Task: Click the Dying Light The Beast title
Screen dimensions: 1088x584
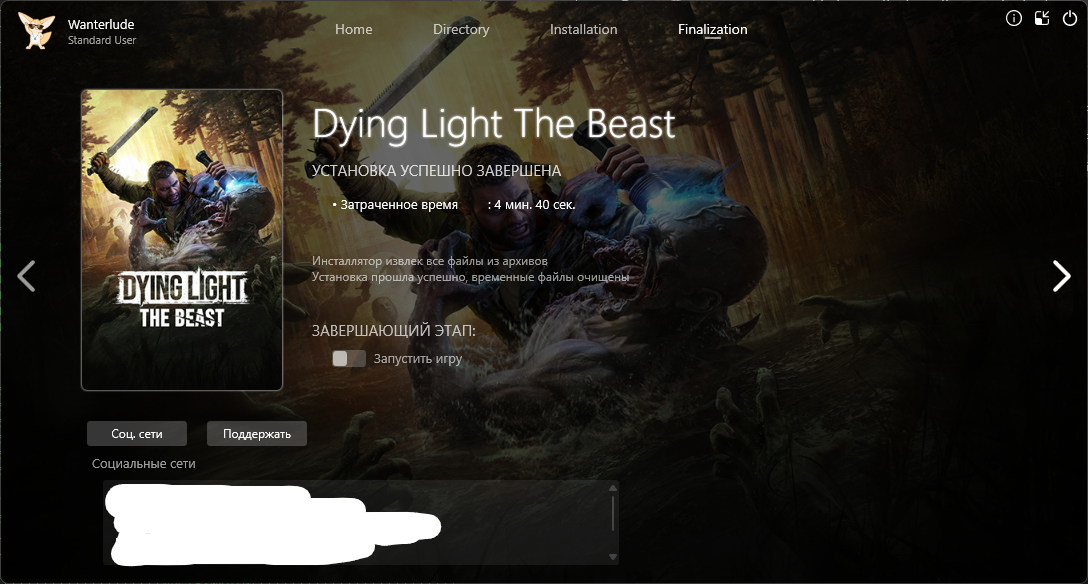Action: click(493, 125)
